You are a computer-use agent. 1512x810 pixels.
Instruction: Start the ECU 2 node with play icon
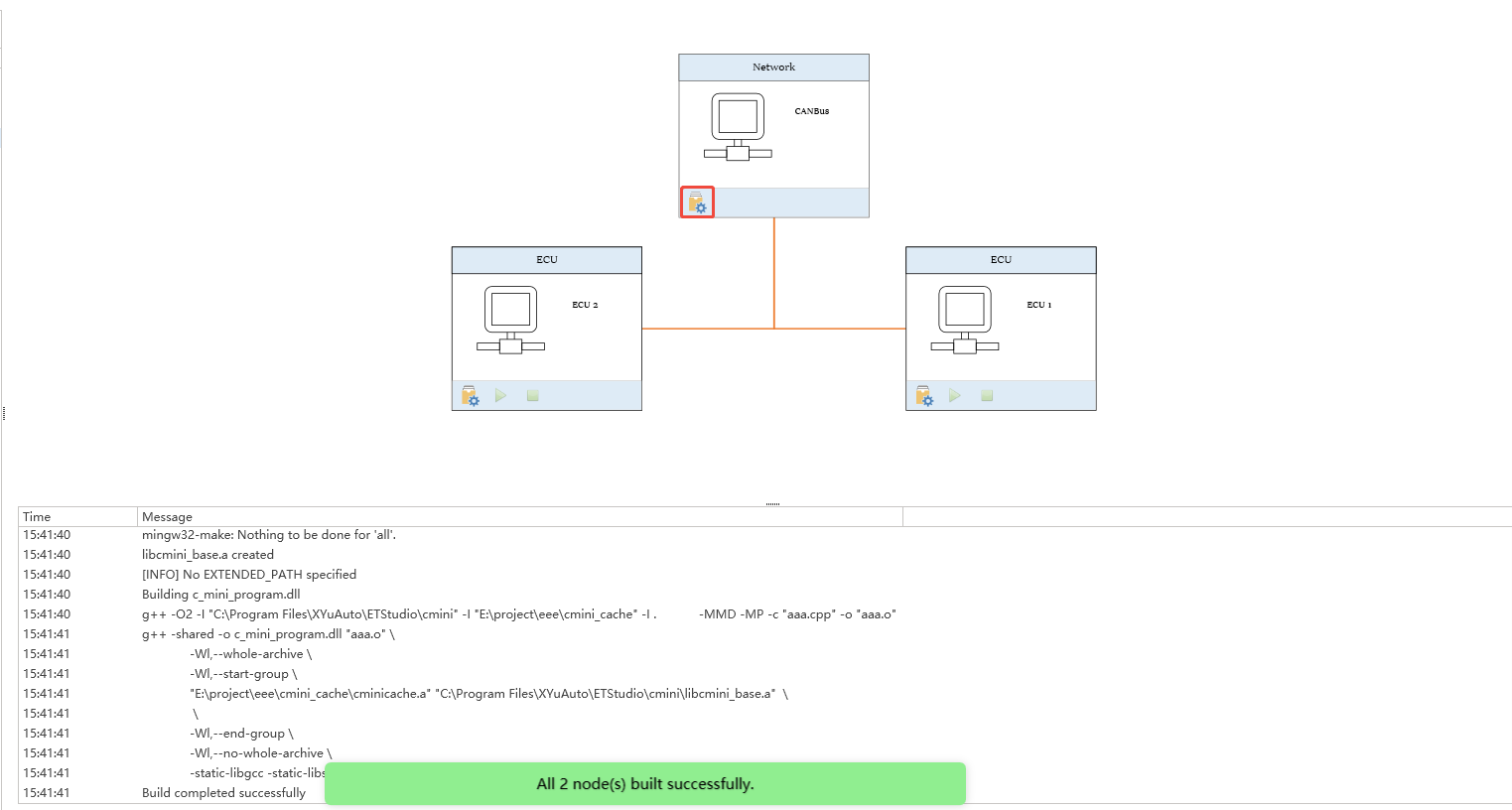click(500, 395)
